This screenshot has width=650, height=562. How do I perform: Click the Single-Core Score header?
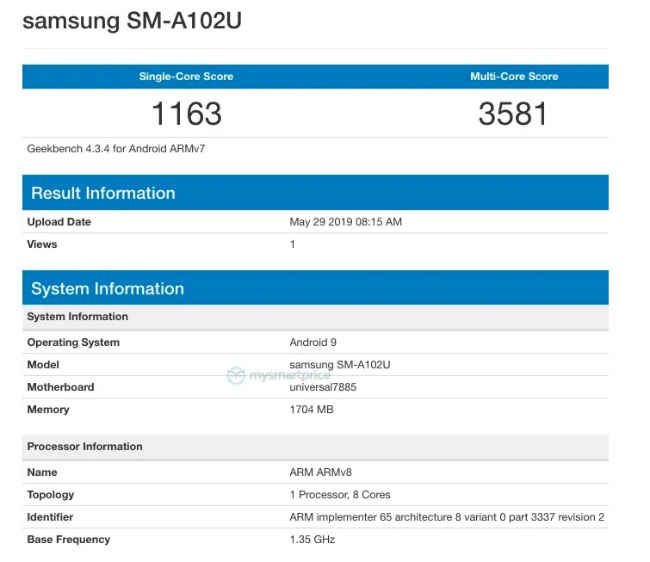(x=186, y=76)
